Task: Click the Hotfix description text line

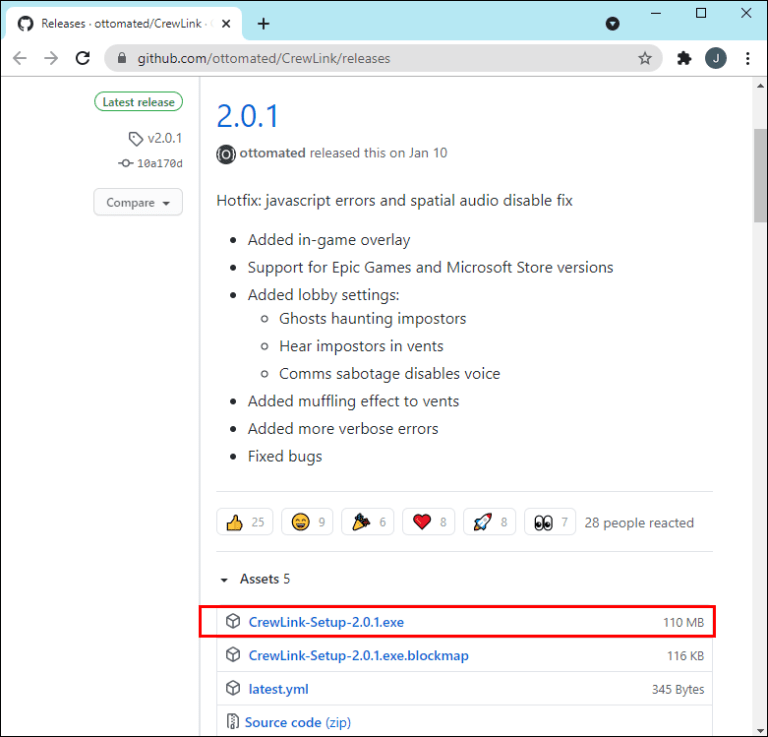Action: (x=394, y=201)
